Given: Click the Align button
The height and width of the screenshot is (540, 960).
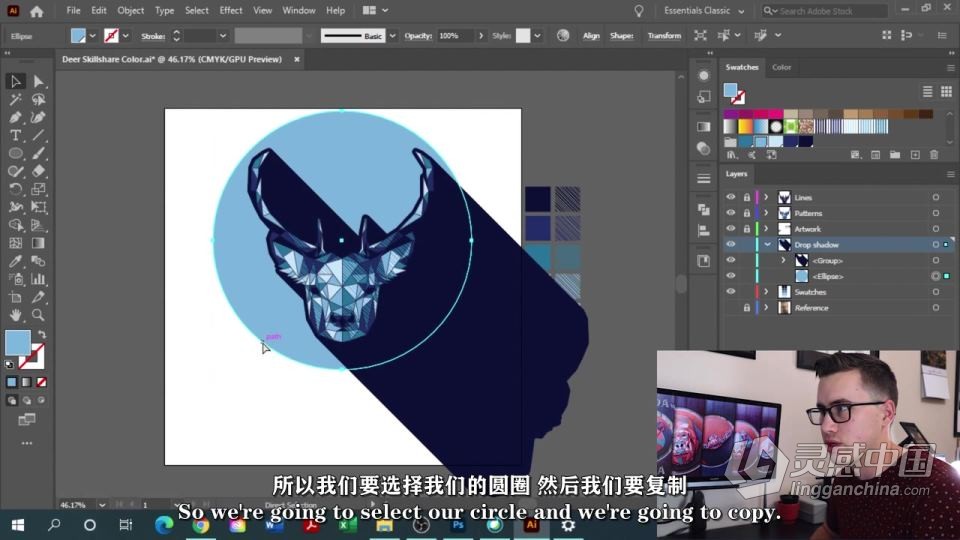Looking at the screenshot, I should pos(591,36).
